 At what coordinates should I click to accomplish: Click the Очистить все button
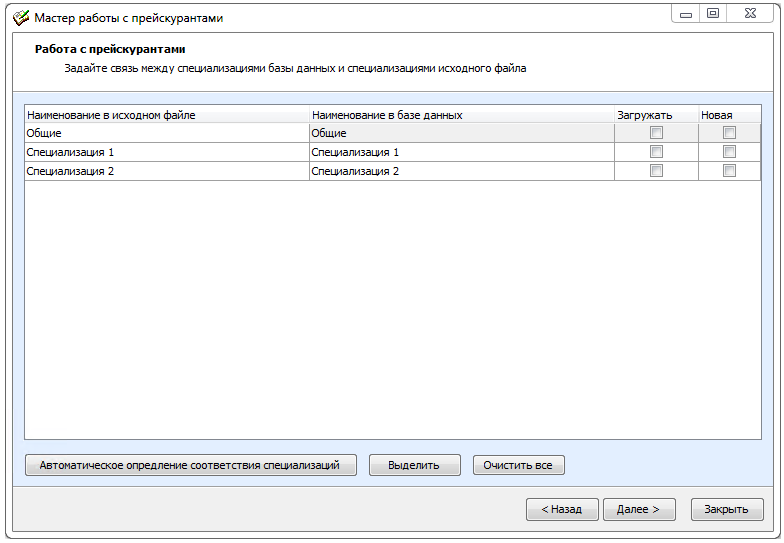[x=518, y=465]
